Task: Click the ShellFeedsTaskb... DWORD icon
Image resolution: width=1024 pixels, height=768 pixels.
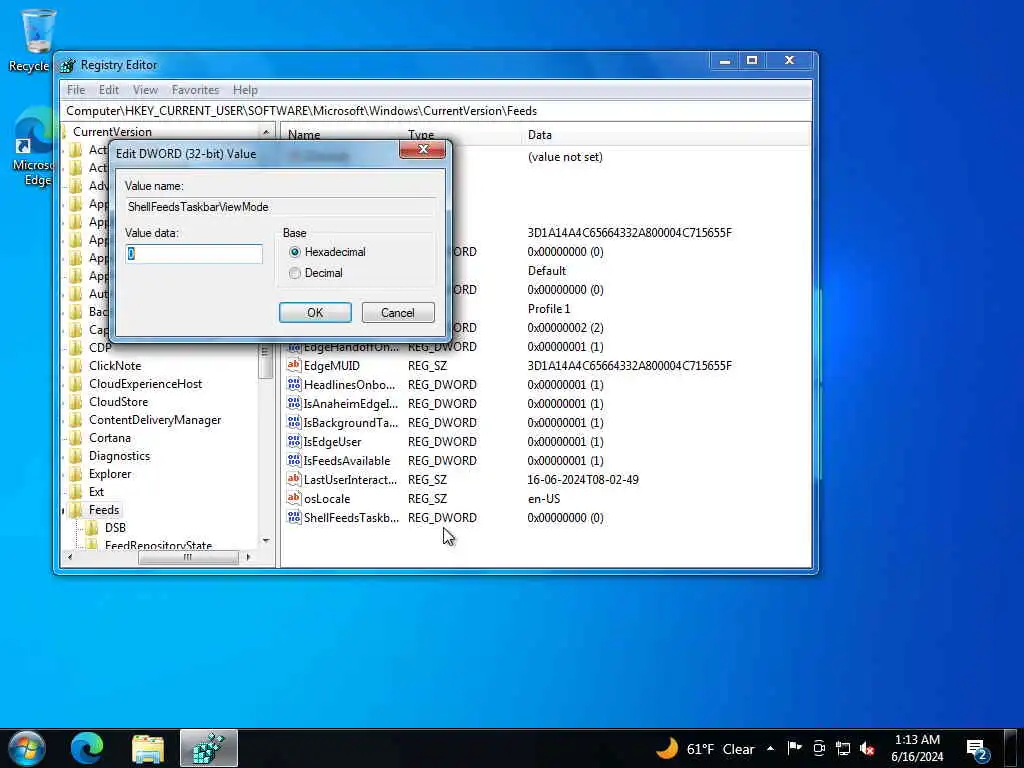Action: coord(294,517)
